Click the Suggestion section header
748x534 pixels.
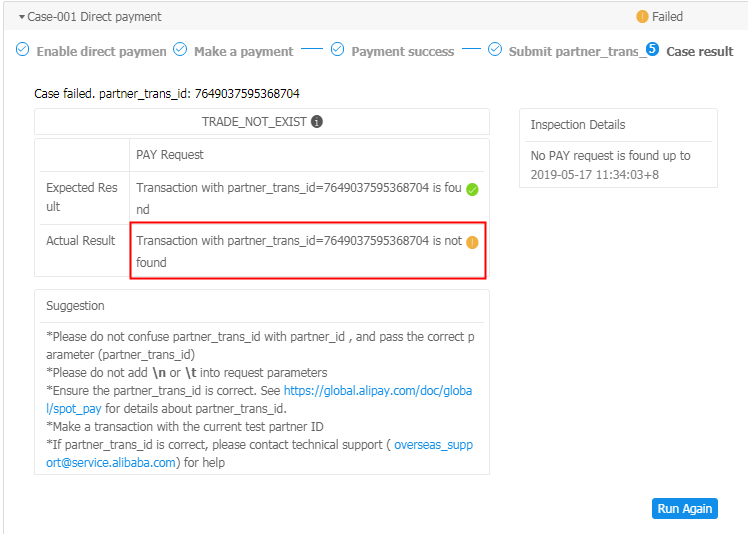75,306
